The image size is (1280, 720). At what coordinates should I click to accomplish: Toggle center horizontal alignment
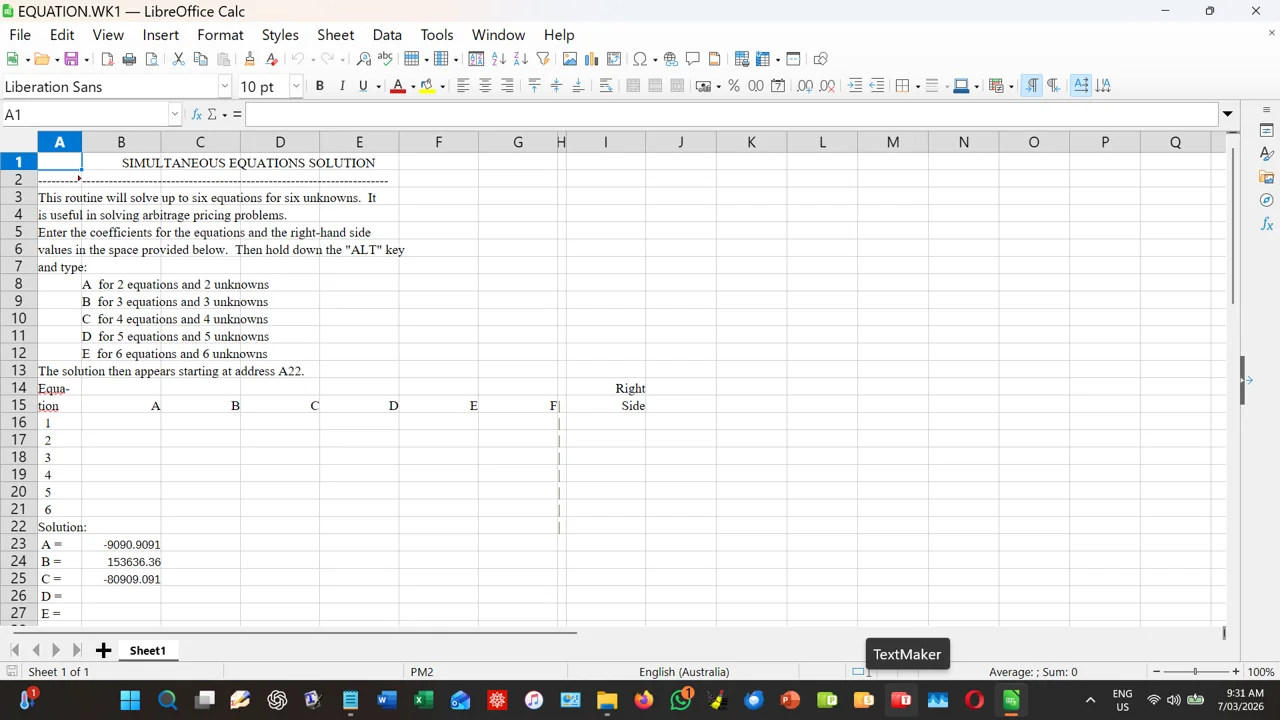485,86
